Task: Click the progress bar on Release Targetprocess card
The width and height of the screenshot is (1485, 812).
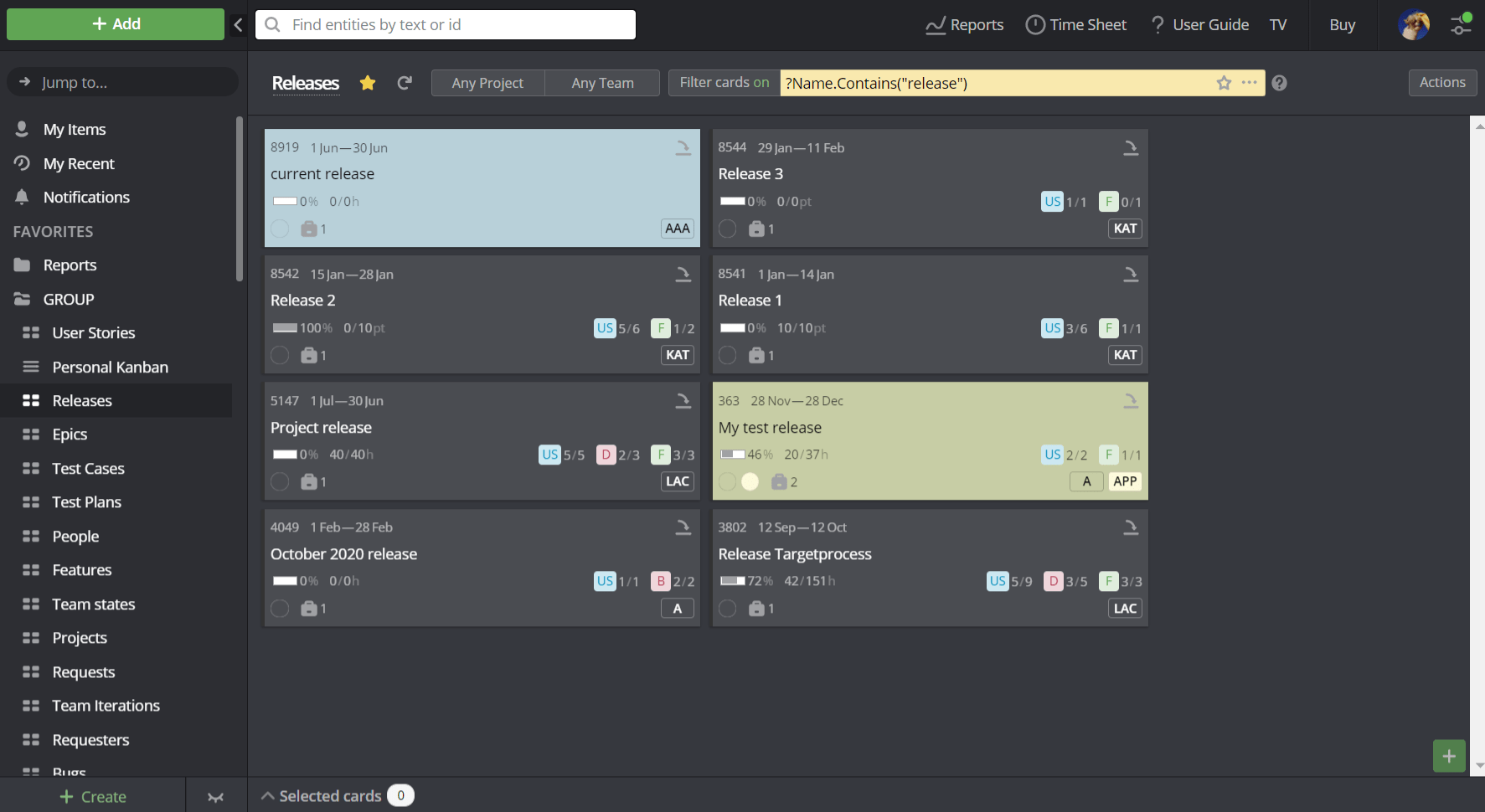Action: pyautogui.click(x=734, y=580)
